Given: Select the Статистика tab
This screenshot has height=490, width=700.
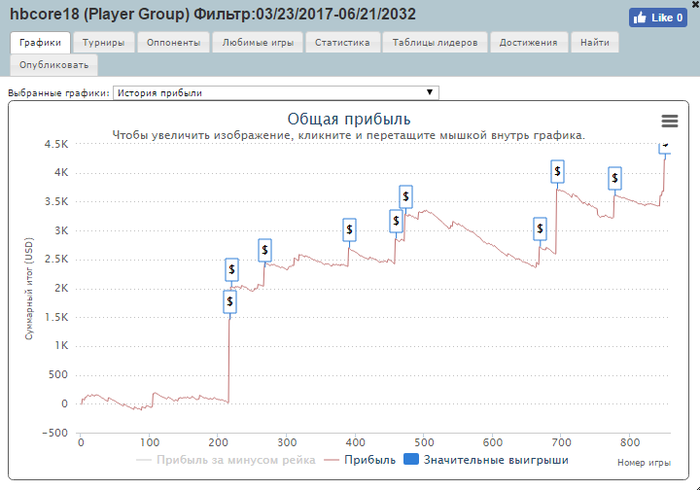Looking at the screenshot, I should pos(342,42).
